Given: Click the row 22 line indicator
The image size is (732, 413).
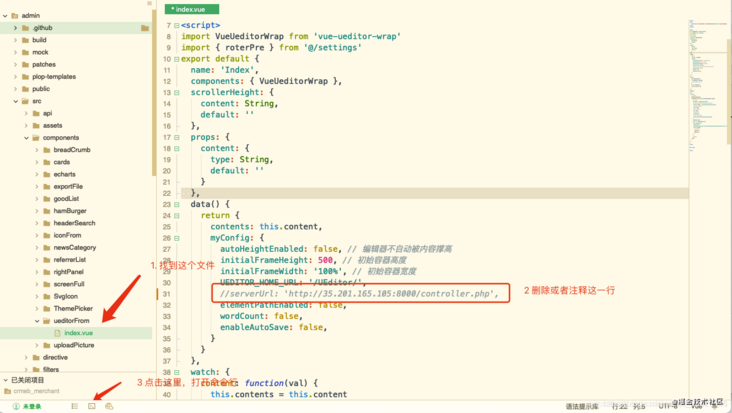Looking at the screenshot, I should [x=619, y=406].
